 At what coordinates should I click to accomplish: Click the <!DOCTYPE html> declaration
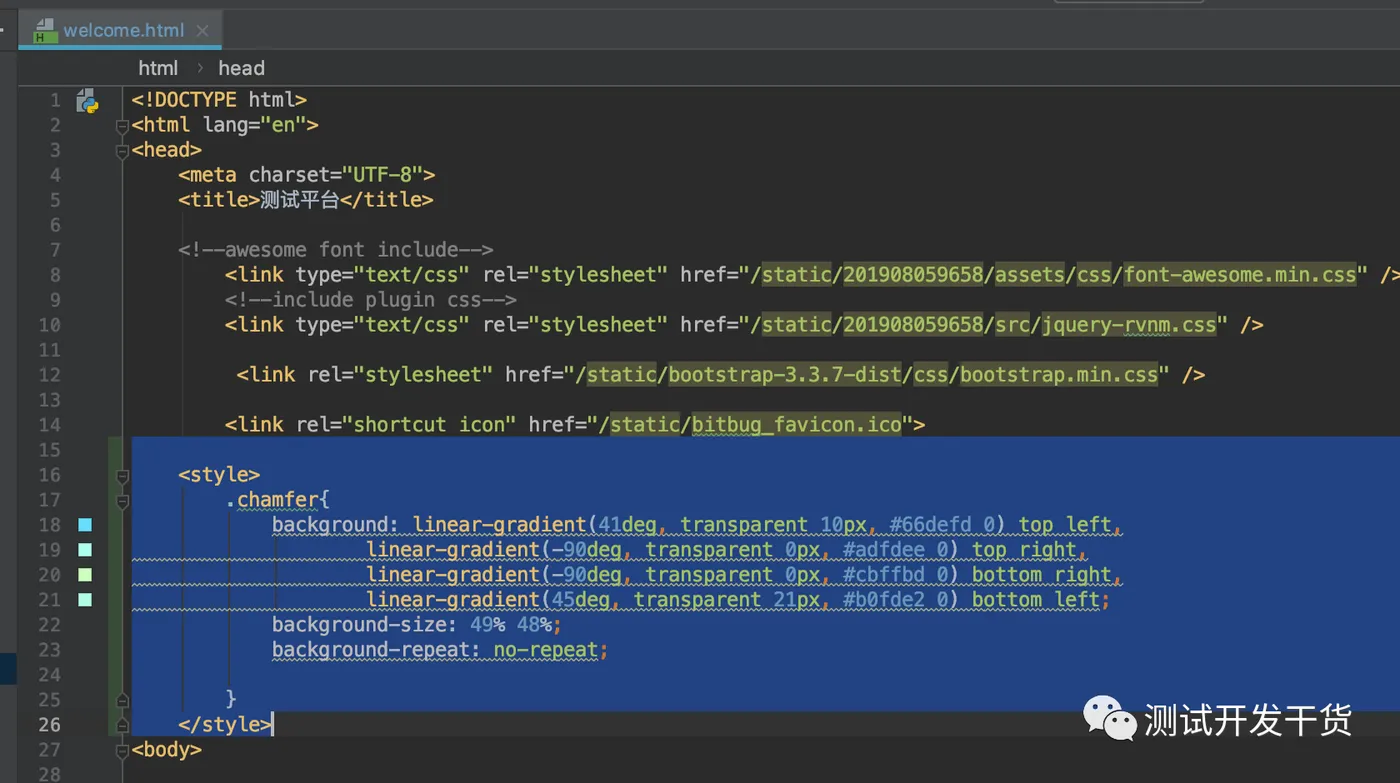[219, 100]
